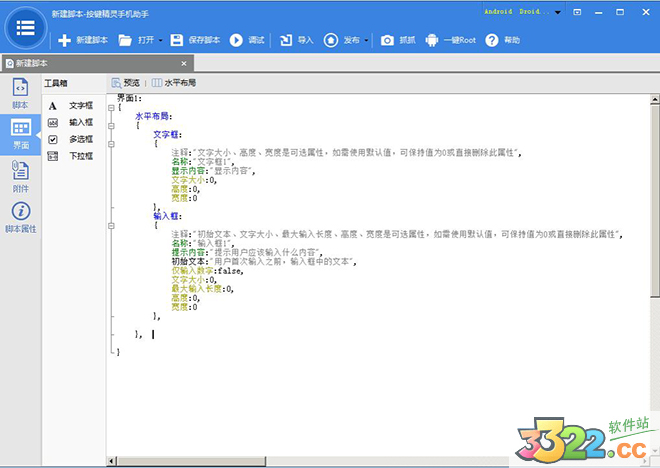Click 一键Root Android icon
The height and width of the screenshot is (468, 660).
click(x=431, y=41)
